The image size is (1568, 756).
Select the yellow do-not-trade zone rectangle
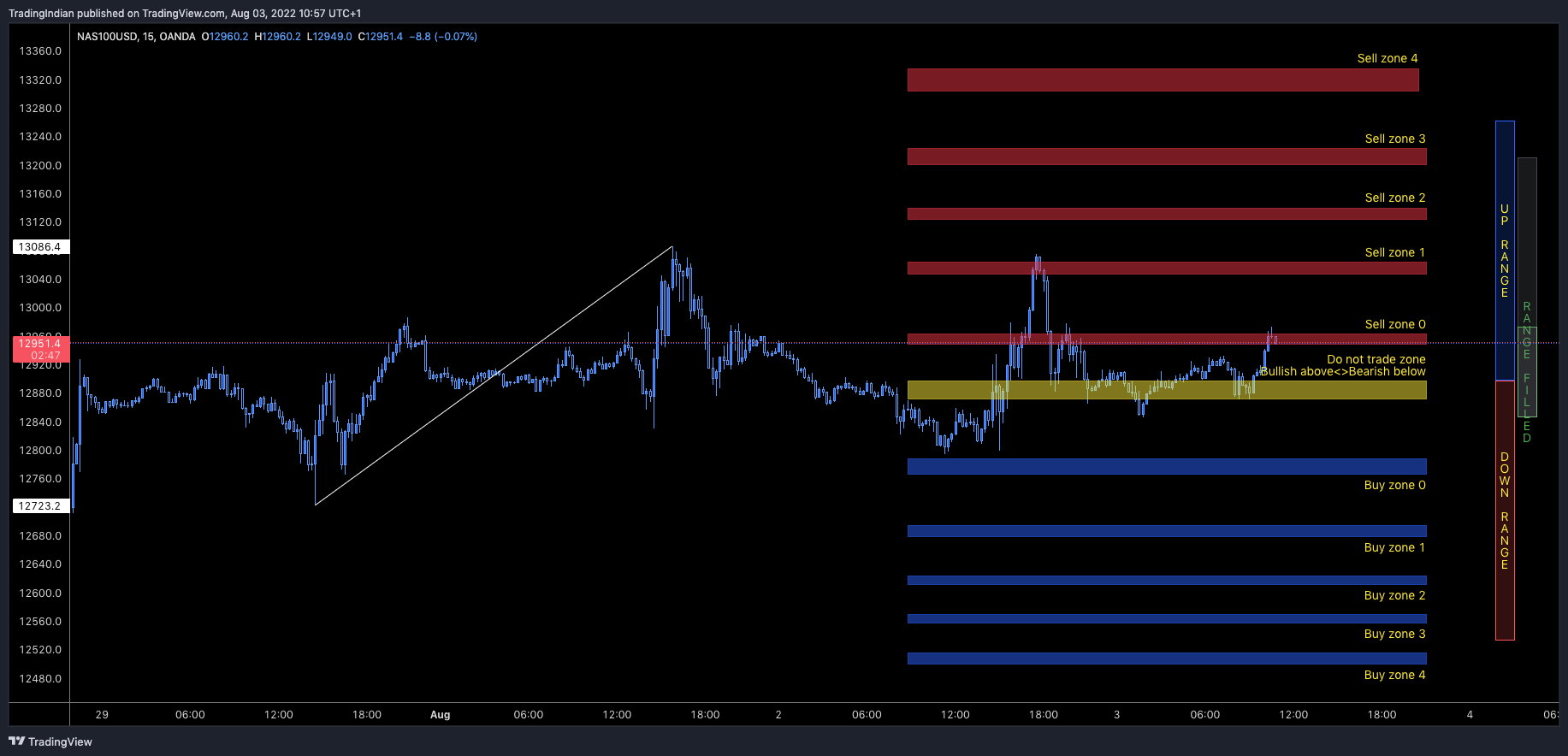[1167, 390]
